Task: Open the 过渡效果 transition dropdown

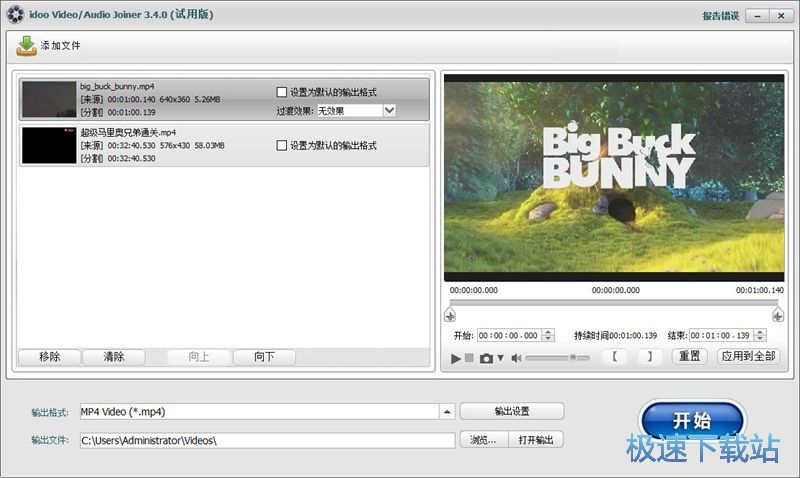Action: pos(389,110)
